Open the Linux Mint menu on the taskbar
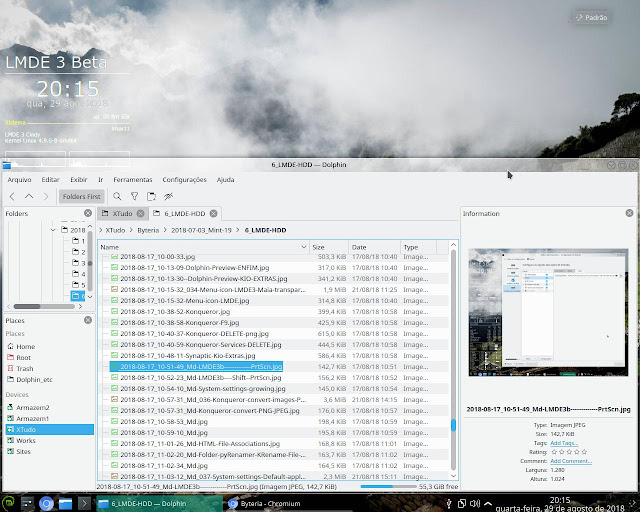 [8, 503]
